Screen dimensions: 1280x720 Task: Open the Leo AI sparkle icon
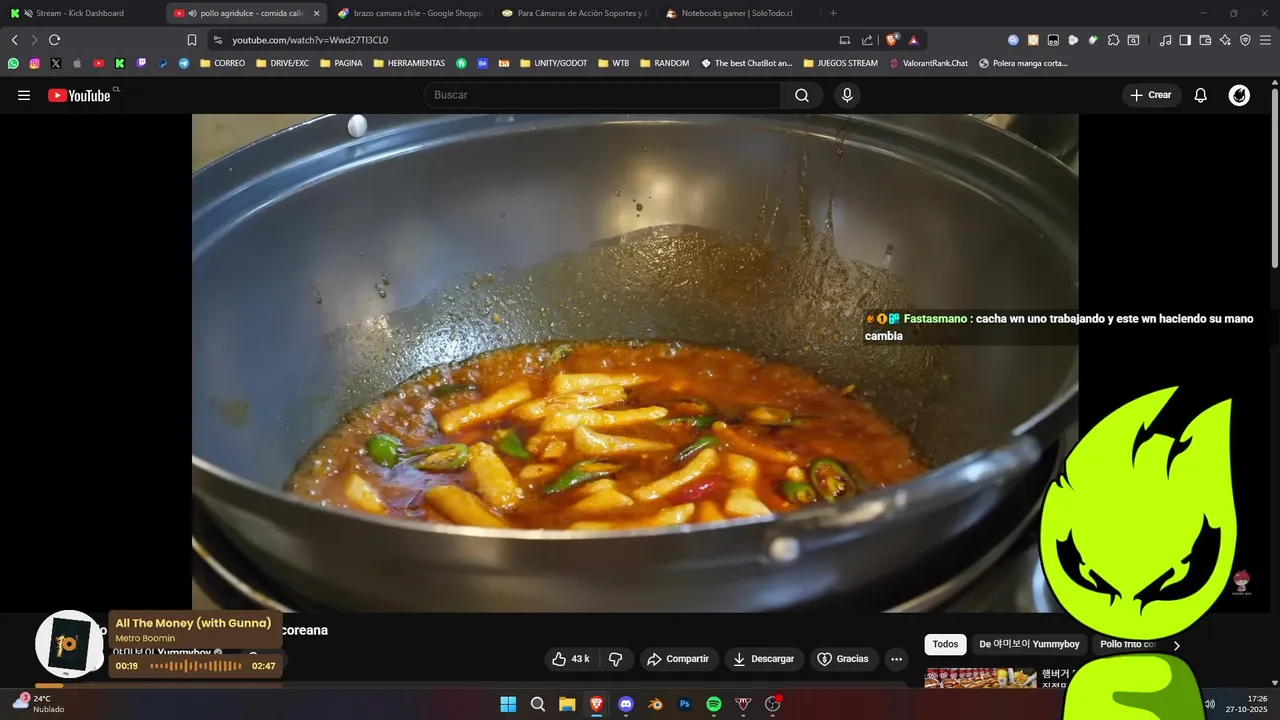pos(1225,40)
